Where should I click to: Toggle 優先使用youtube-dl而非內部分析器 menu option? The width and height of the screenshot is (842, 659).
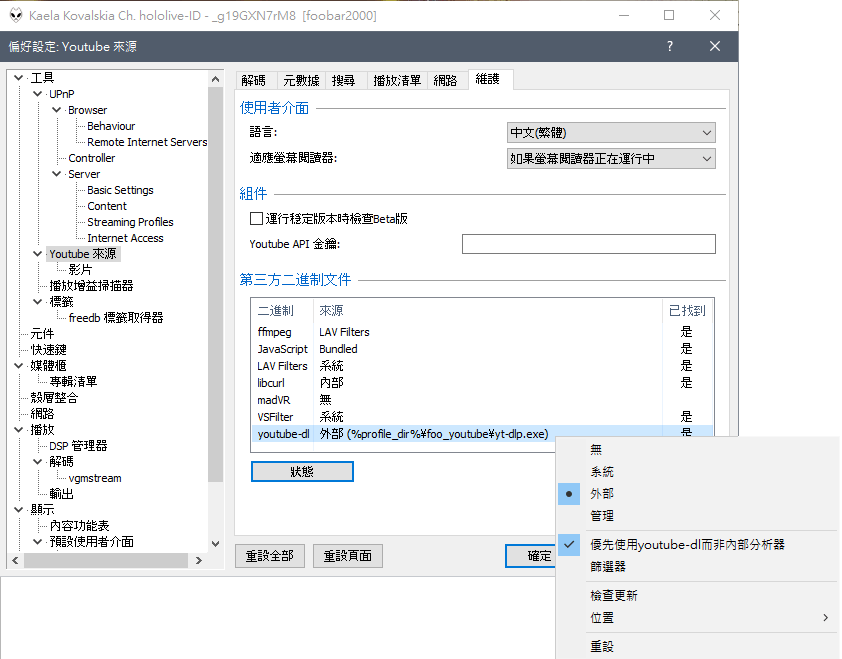tap(687, 545)
